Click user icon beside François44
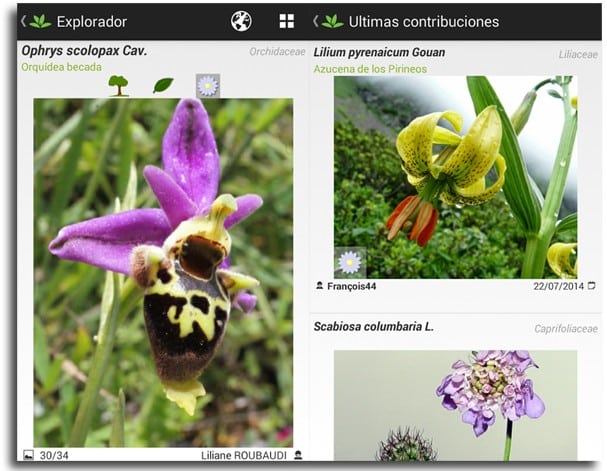This screenshot has height=471, width=607. point(319,286)
